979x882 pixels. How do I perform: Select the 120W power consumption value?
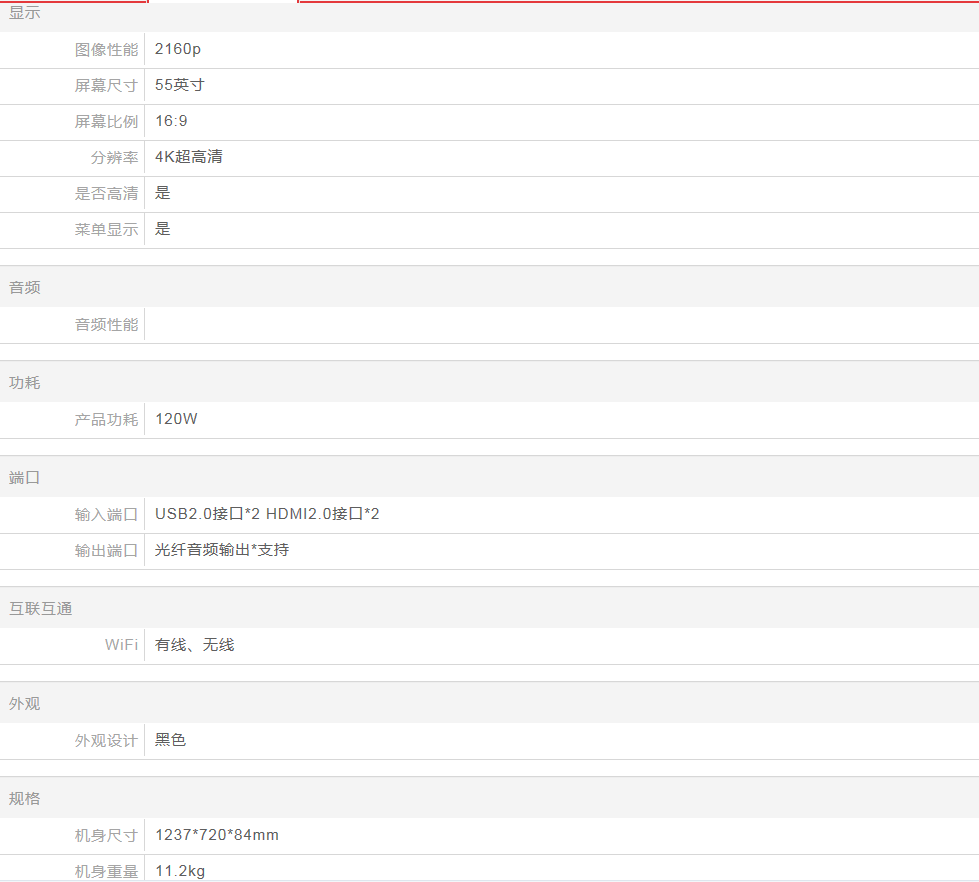(176, 419)
